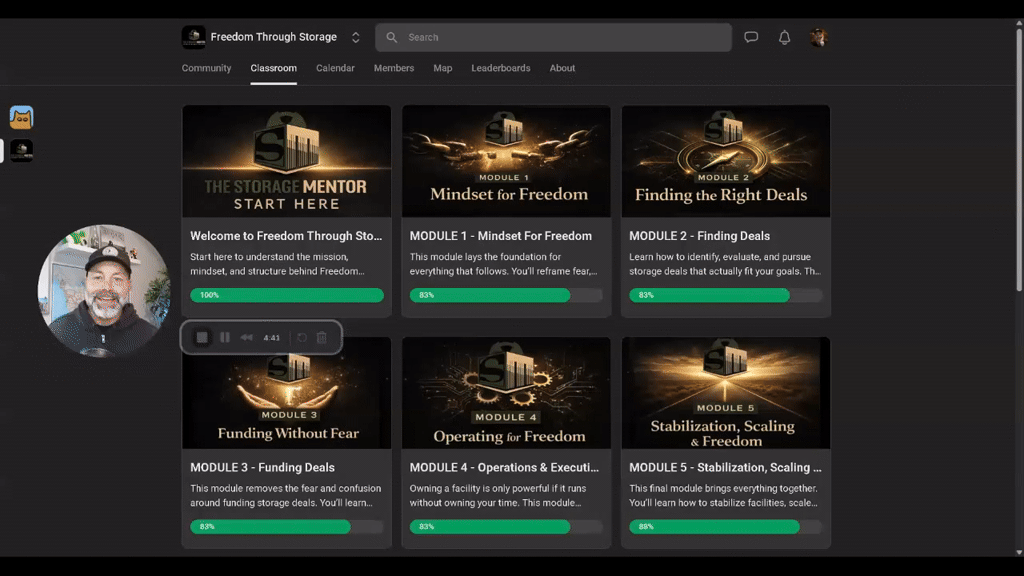Open the community switcher dropdown arrows
Viewport: 1024px width, 576px height.
pyautogui.click(x=355, y=36)
